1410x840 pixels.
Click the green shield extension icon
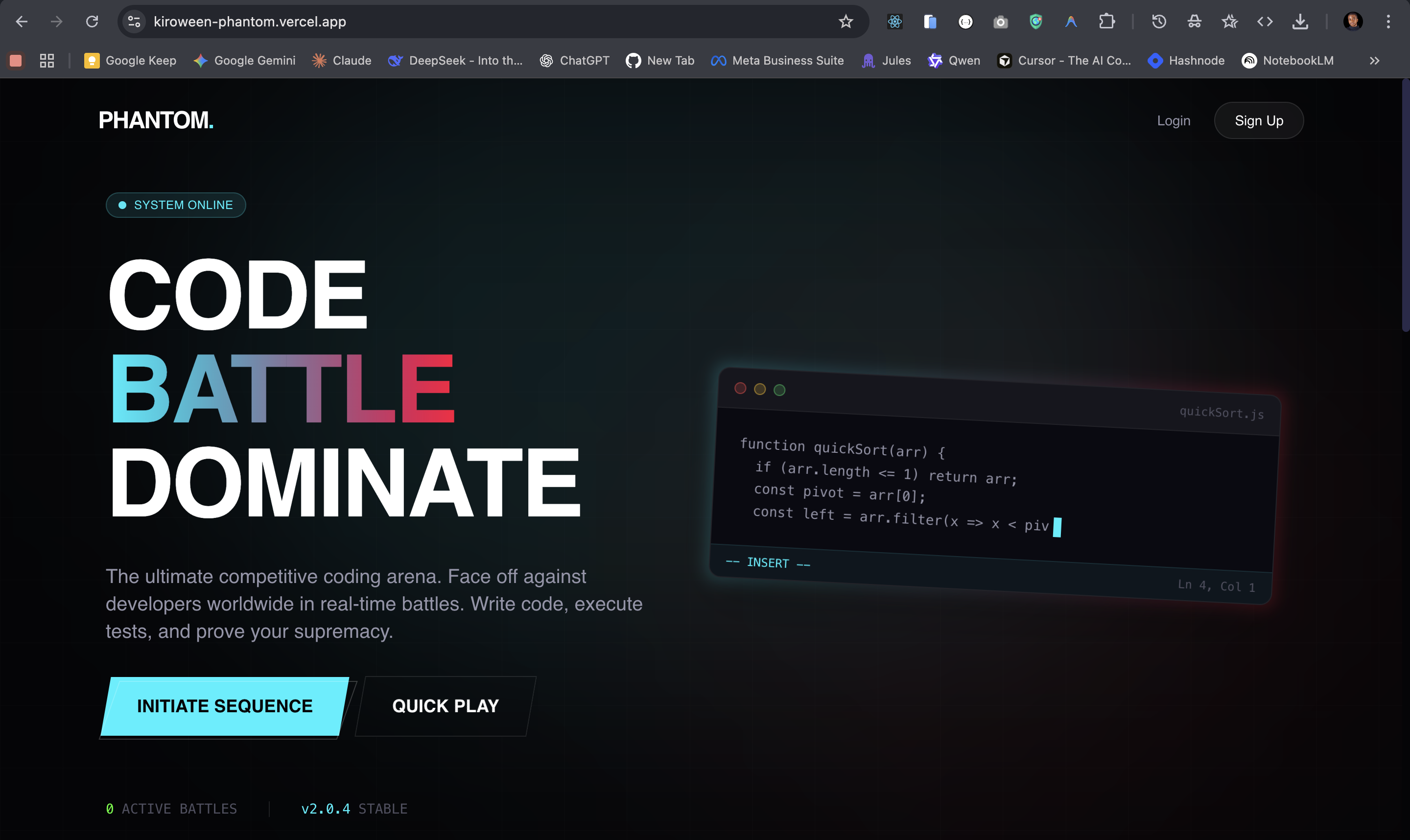coord(1035,22)
